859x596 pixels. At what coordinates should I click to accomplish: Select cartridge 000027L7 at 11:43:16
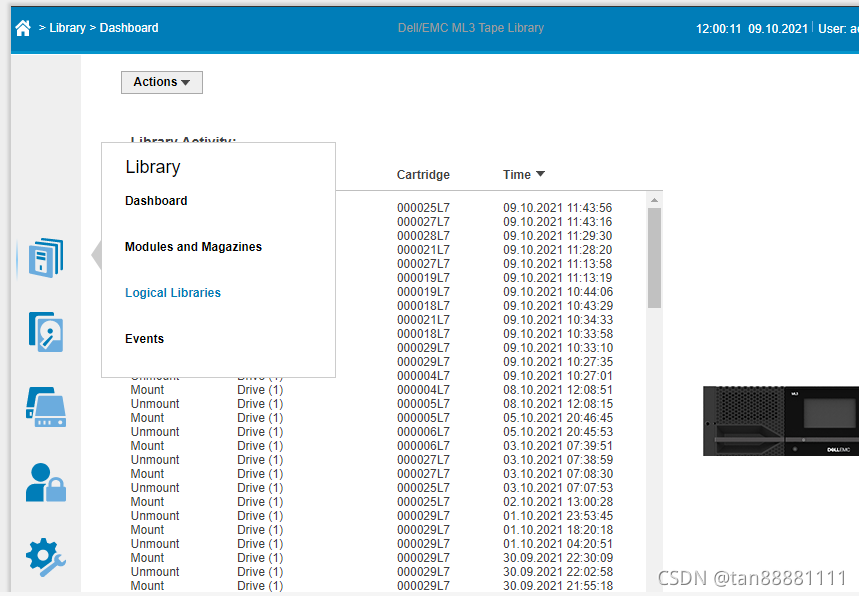click(423, 222)
